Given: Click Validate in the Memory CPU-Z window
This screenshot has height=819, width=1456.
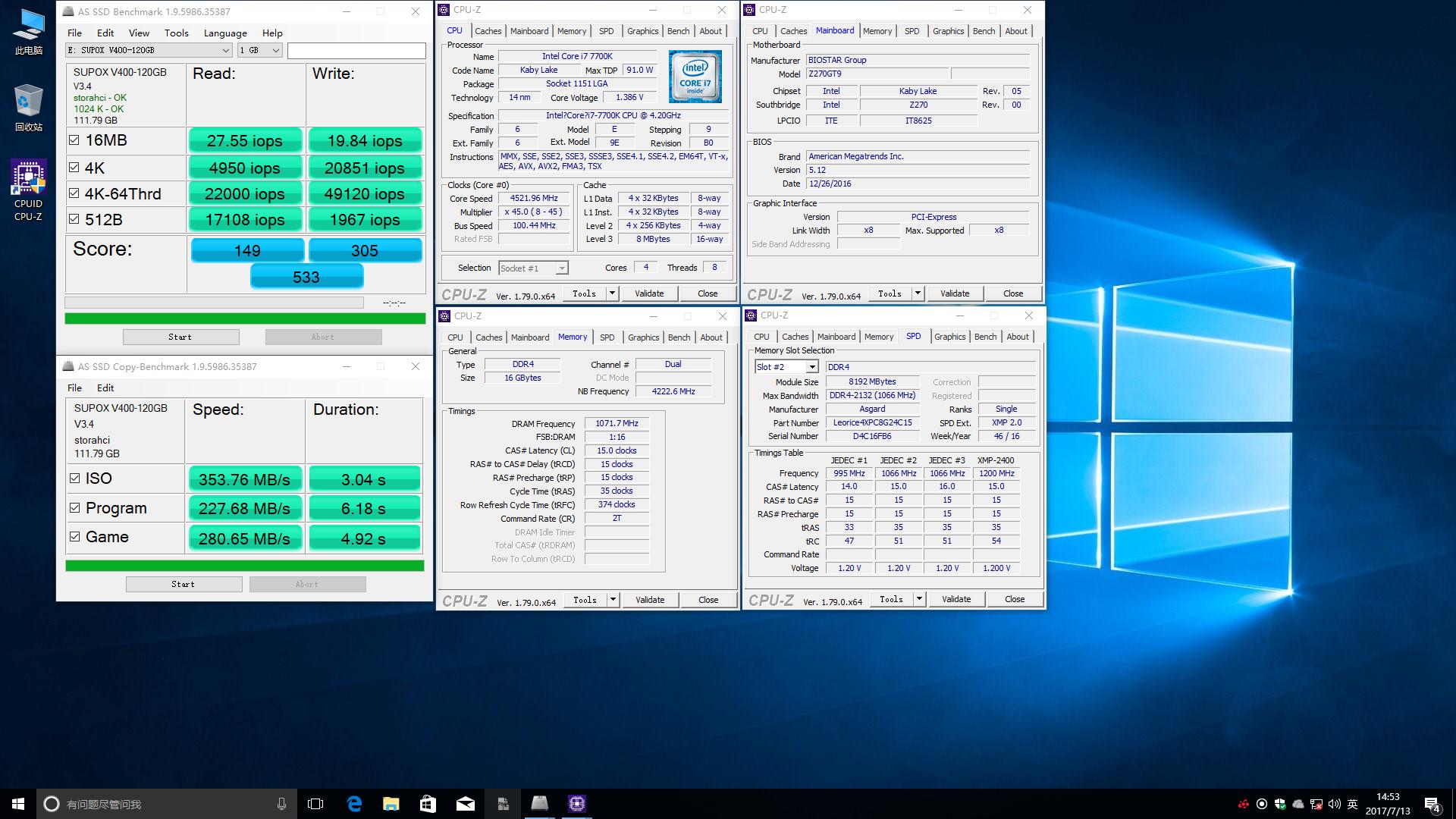Looking at the screenshot, I should [649, 600].
